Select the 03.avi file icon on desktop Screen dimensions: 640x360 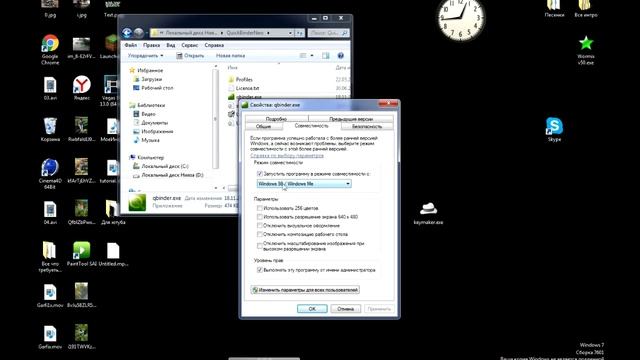coord(50,88)
